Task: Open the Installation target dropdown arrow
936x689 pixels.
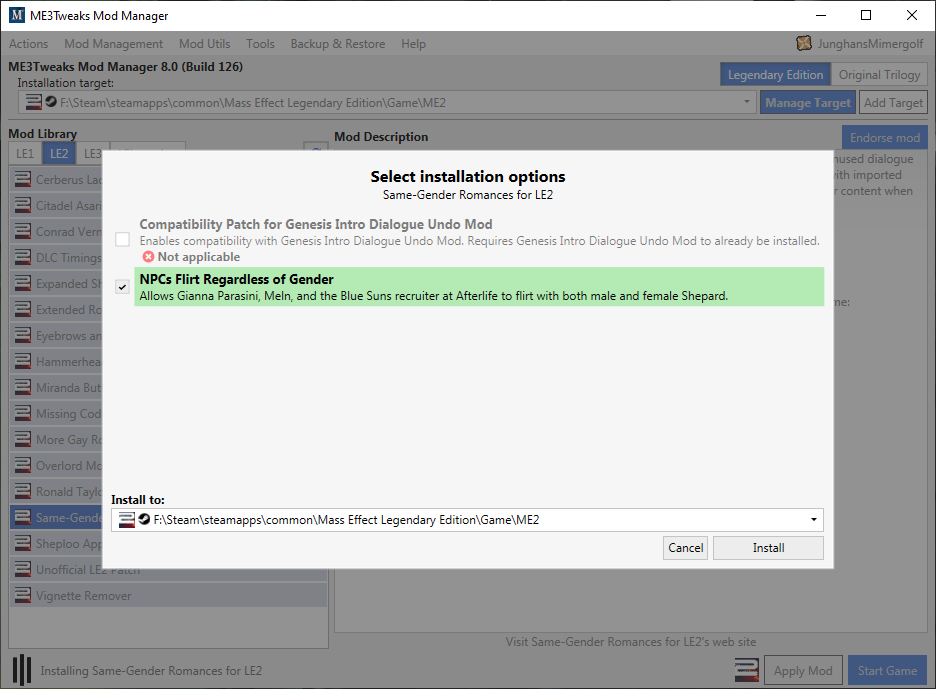Action: click(x=747, y=102)
